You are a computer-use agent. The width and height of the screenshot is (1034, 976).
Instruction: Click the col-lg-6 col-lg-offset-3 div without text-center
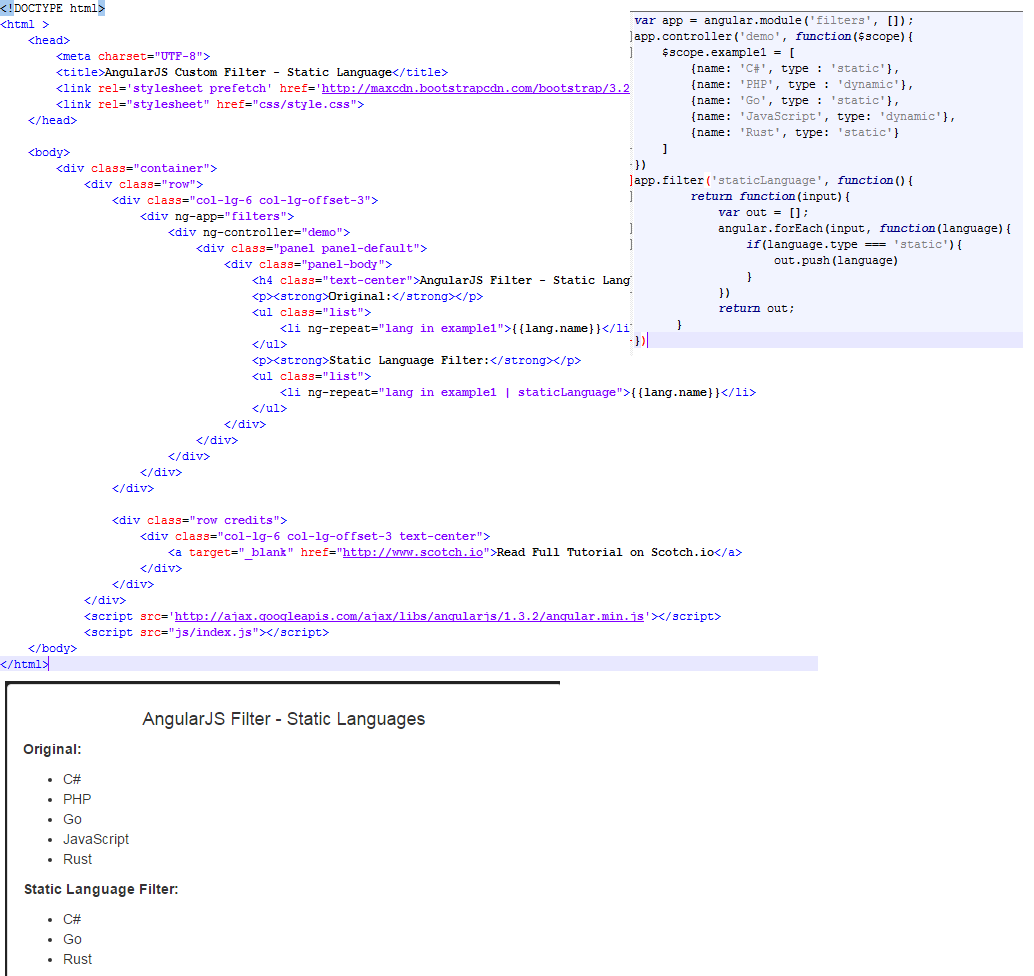(245, 200)
